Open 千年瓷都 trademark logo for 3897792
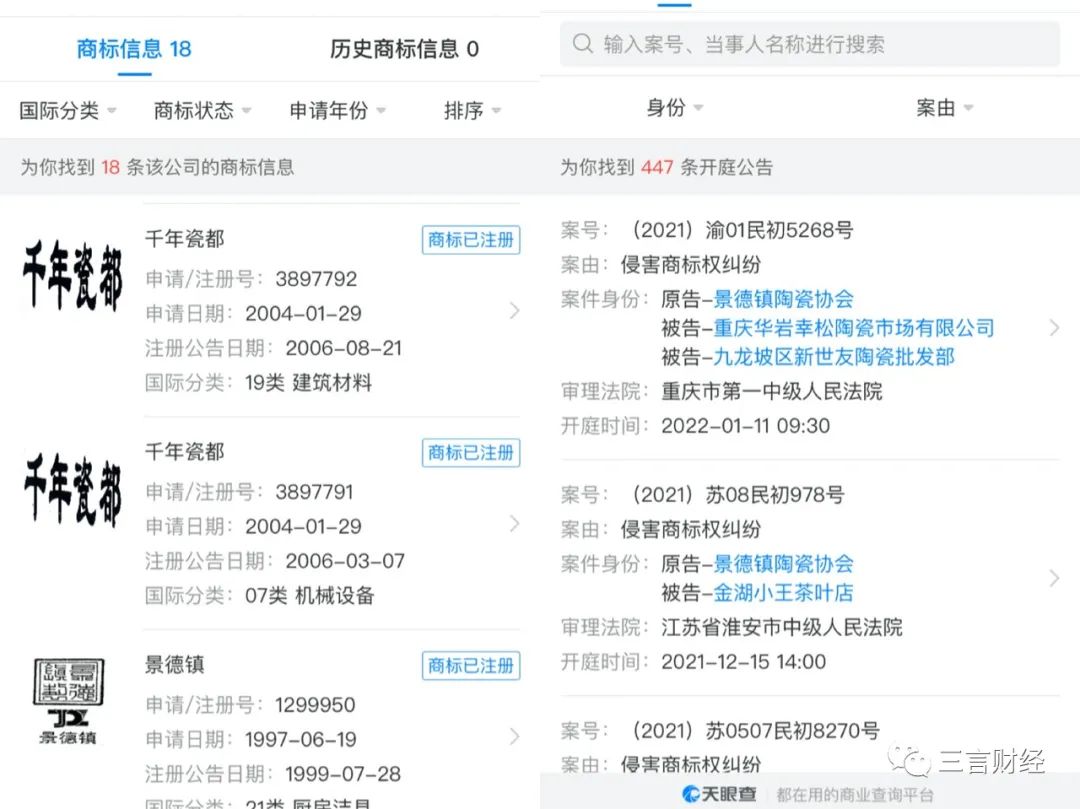This screenshot has height=809, width=1080. [x=72, y=275]
